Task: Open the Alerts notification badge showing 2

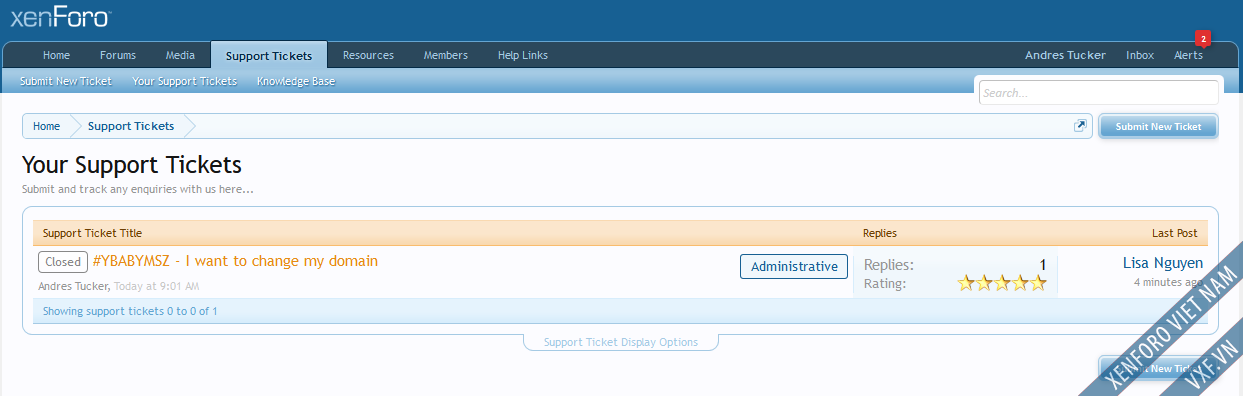Action: (x=1203, y=38)
